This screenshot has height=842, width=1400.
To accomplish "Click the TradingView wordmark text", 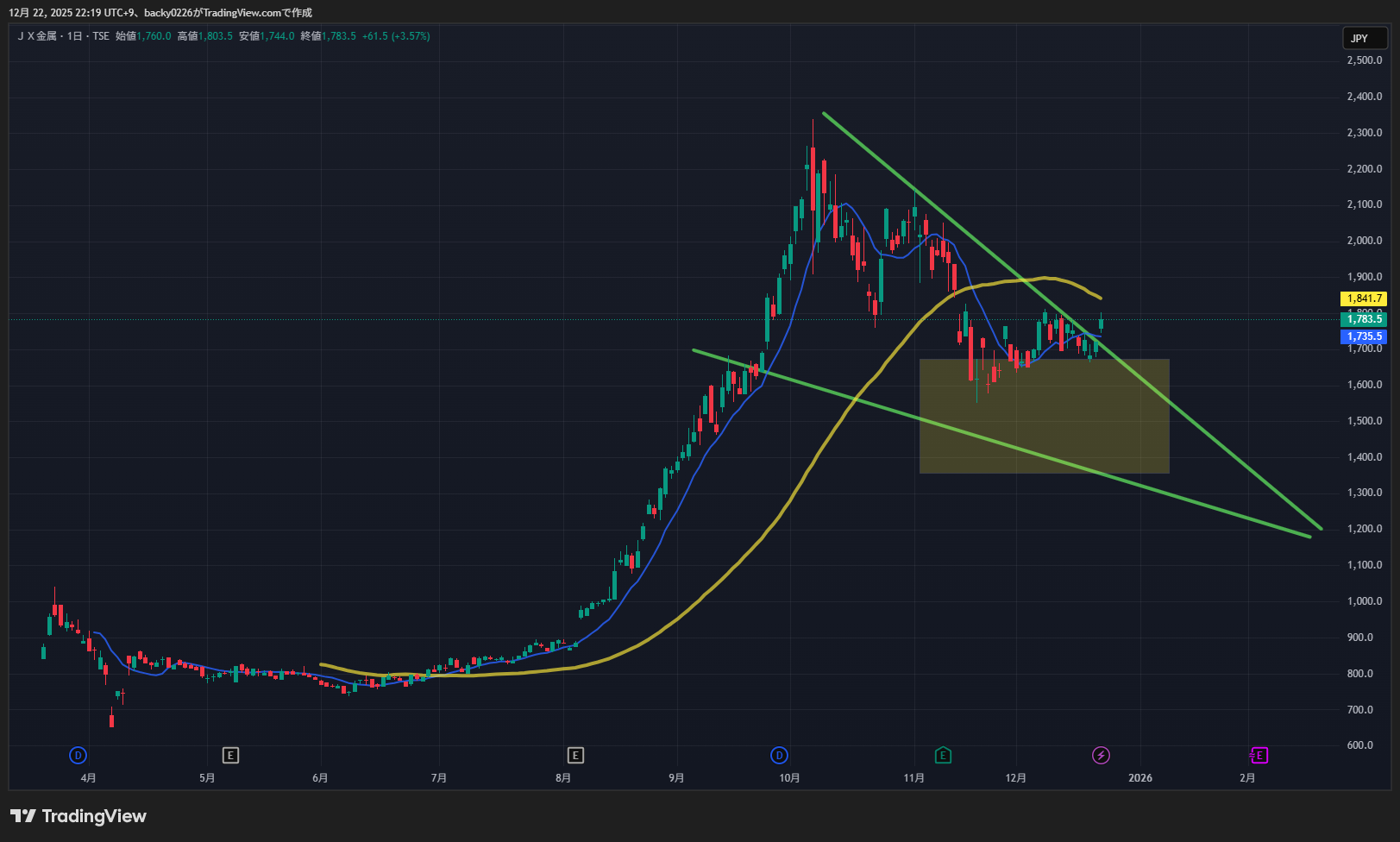I will coord(94,816).
